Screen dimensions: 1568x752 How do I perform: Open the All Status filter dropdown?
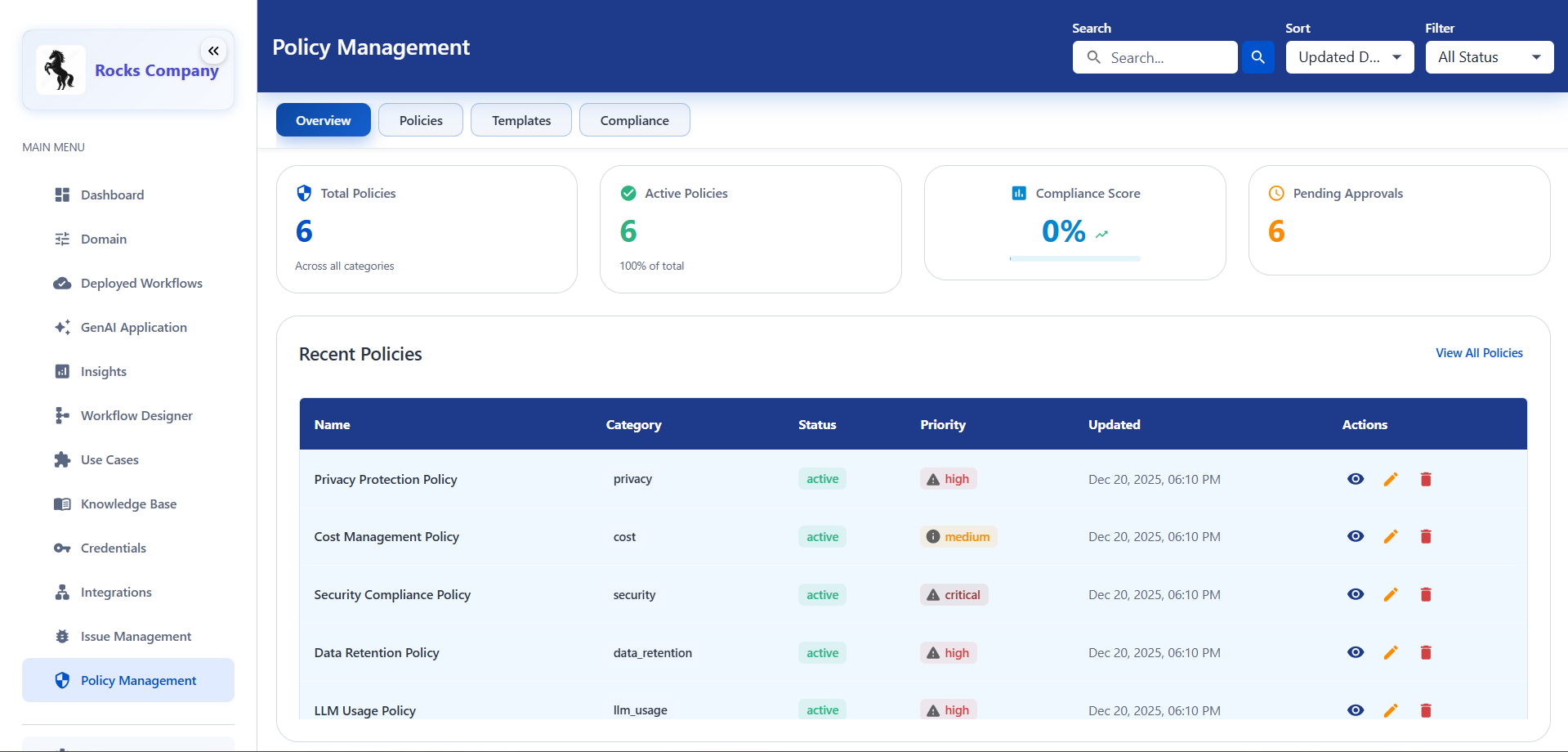click(x=1489, y=57)
